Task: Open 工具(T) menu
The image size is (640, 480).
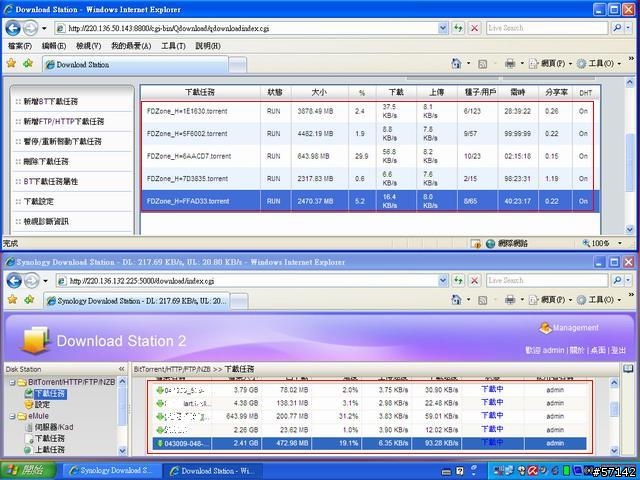Action: point(173,46)
